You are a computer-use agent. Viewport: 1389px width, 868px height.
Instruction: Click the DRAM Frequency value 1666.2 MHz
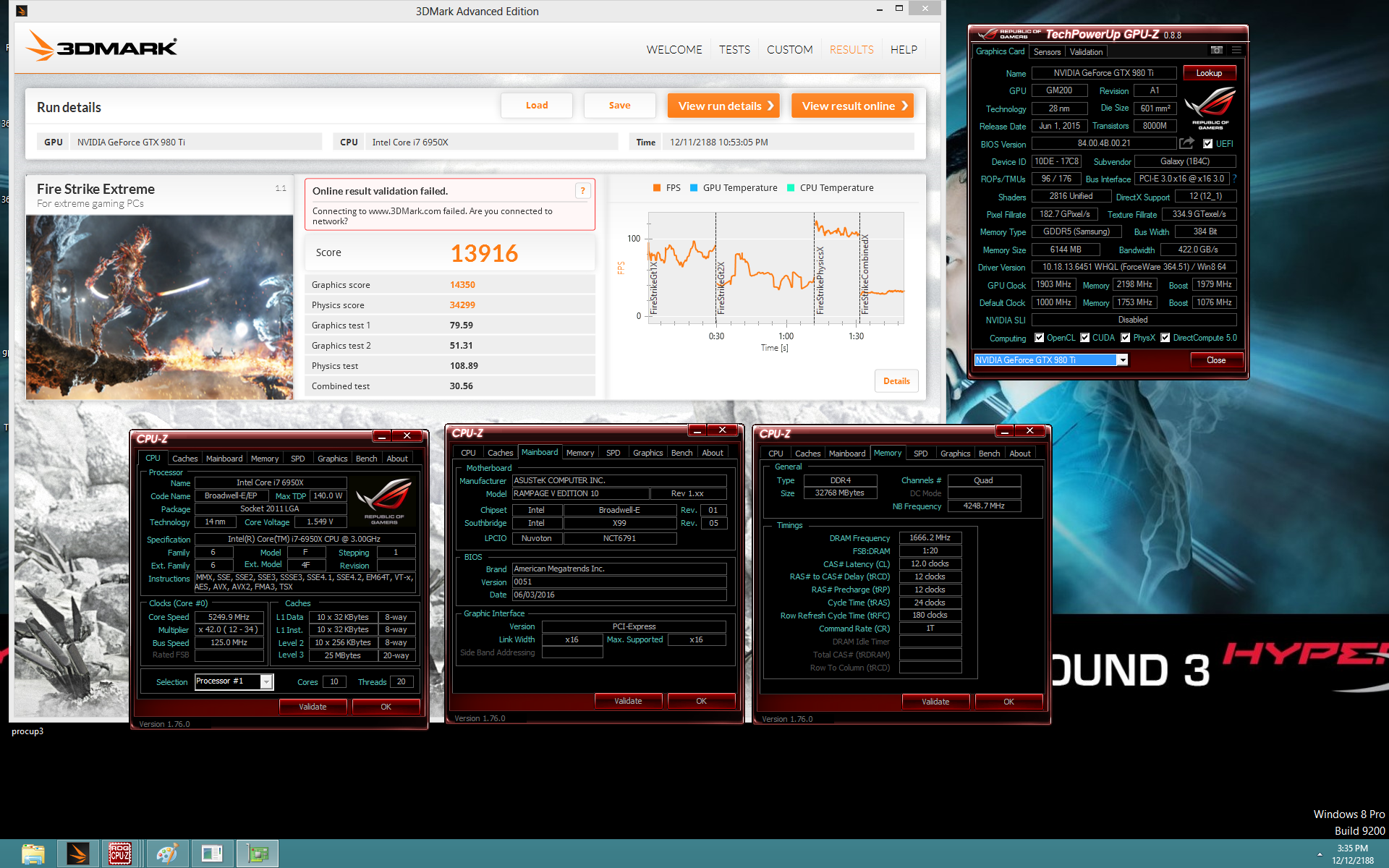tap(930, 537)
